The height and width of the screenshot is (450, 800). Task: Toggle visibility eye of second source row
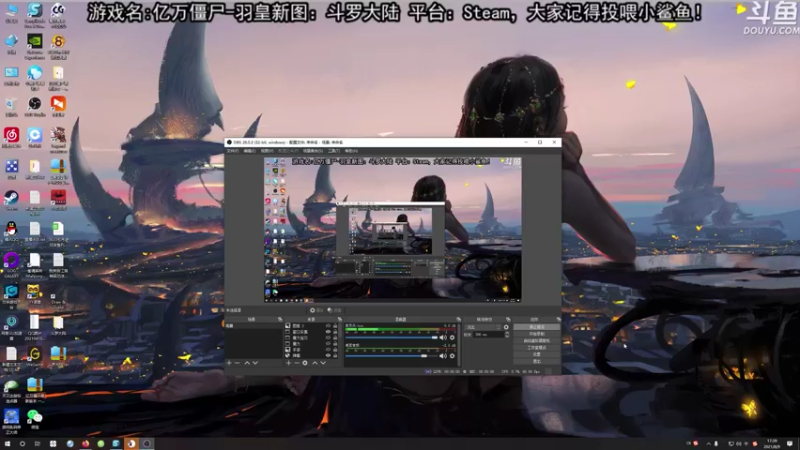[328, 332]
